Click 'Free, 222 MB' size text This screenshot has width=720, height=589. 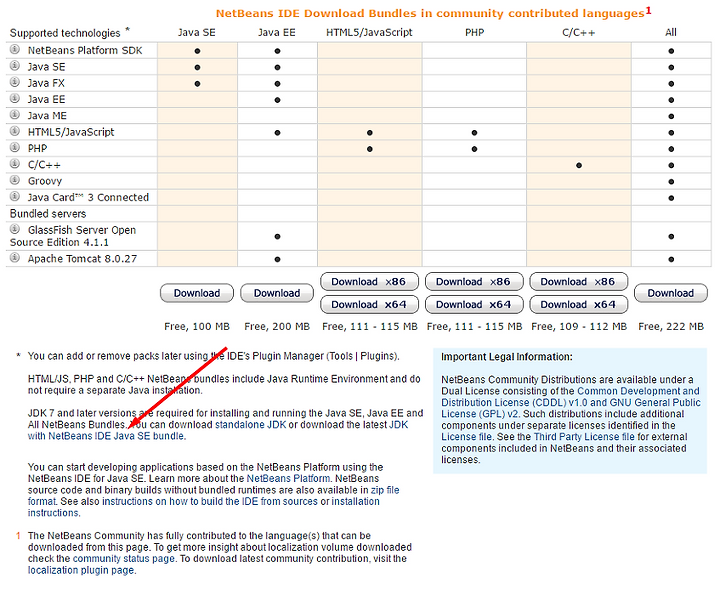click(671, 326)
